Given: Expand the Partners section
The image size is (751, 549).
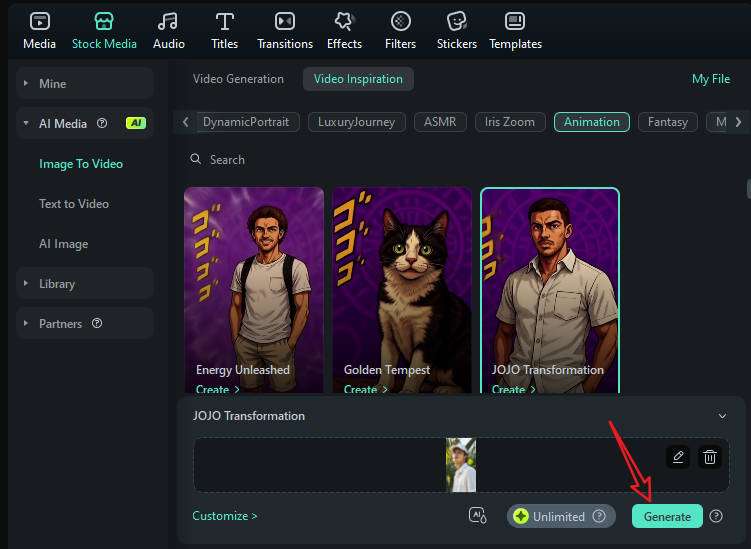Looking at the screenshot, I should click(x=25, y=323).
